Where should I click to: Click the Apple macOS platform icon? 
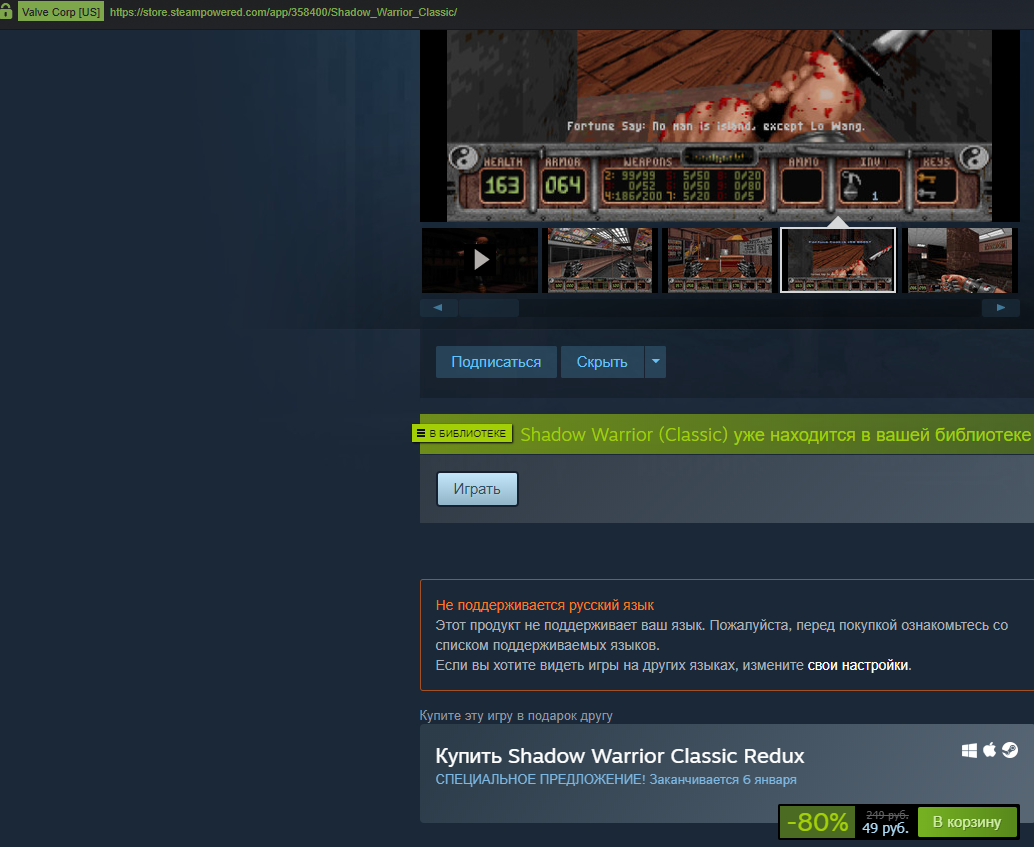pos(989,750)
